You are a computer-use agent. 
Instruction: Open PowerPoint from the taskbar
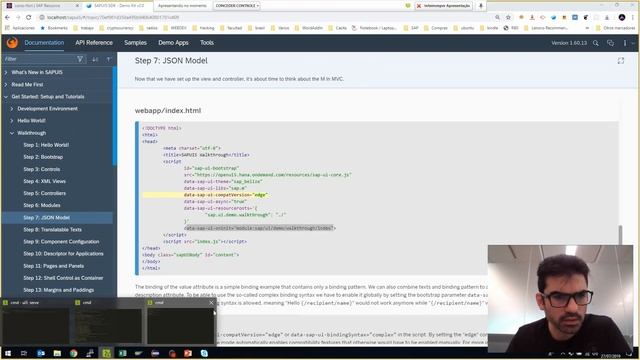pos(188,353)
